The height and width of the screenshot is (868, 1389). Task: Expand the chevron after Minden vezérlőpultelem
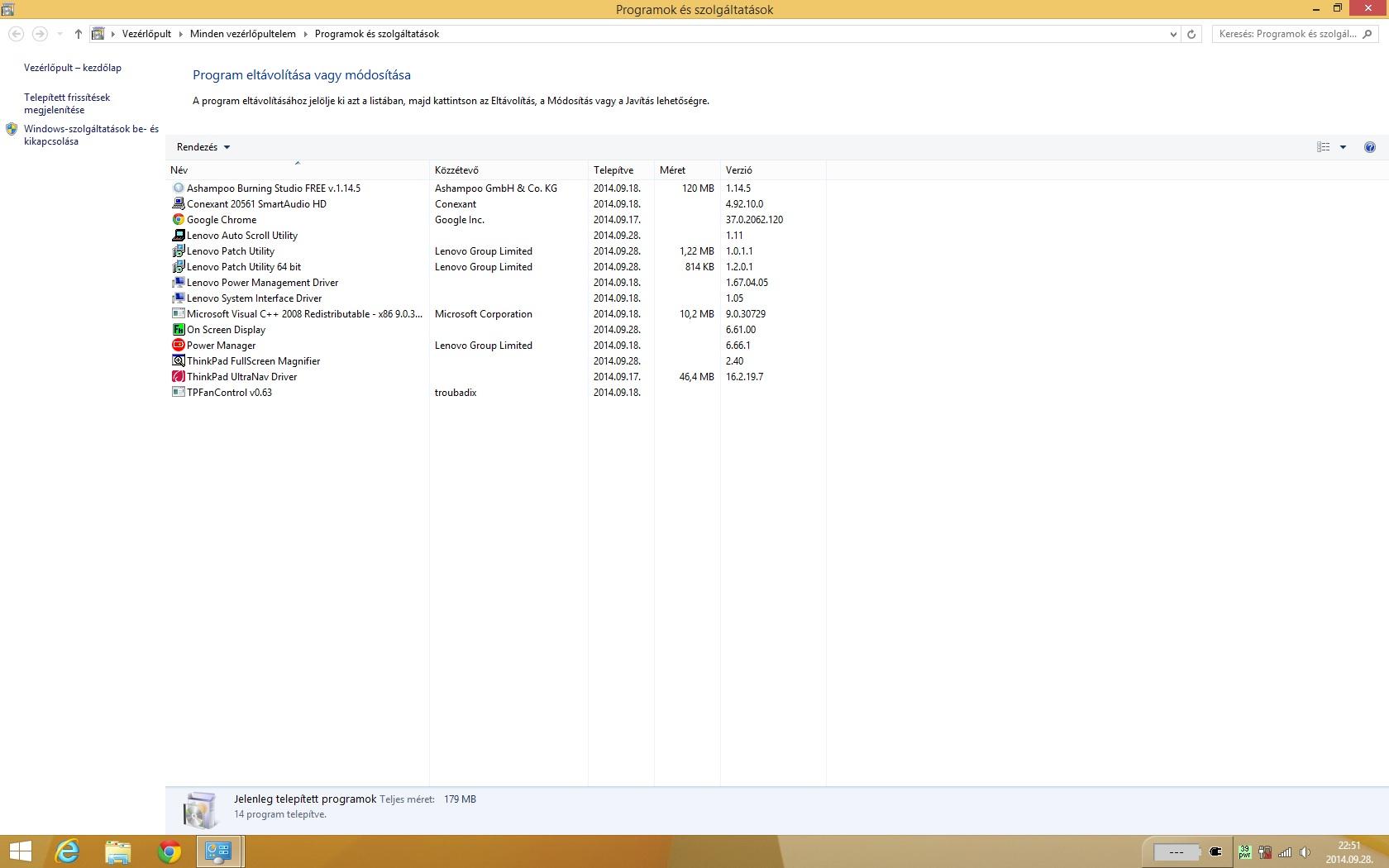[305, 34]
